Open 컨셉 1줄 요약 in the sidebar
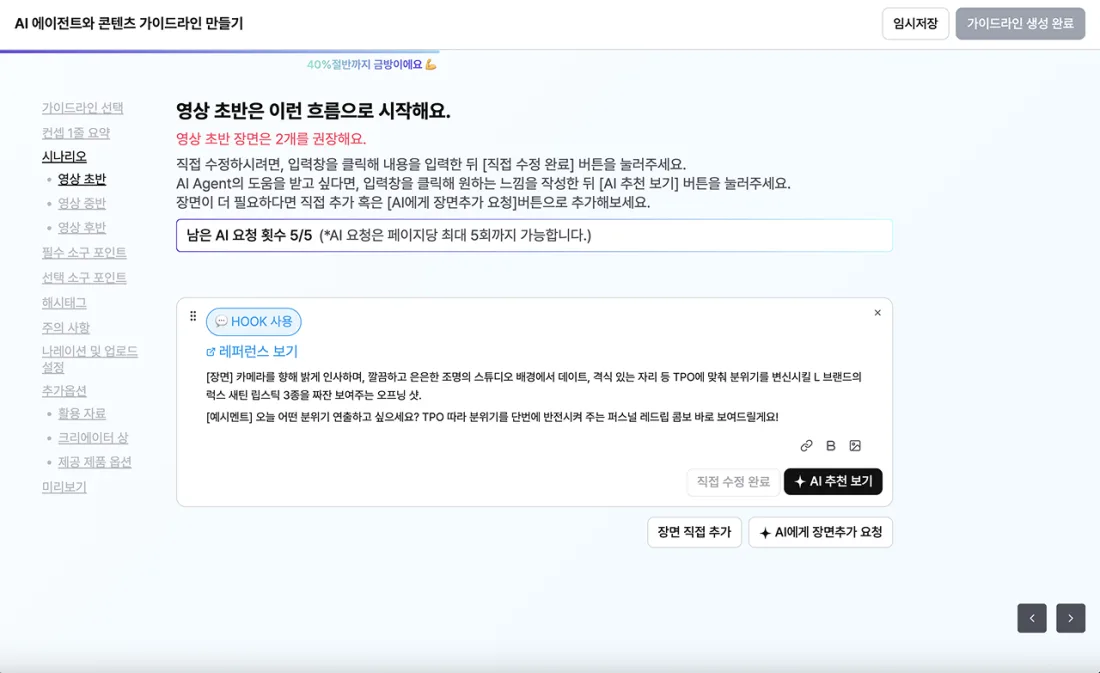 point(76,133)
